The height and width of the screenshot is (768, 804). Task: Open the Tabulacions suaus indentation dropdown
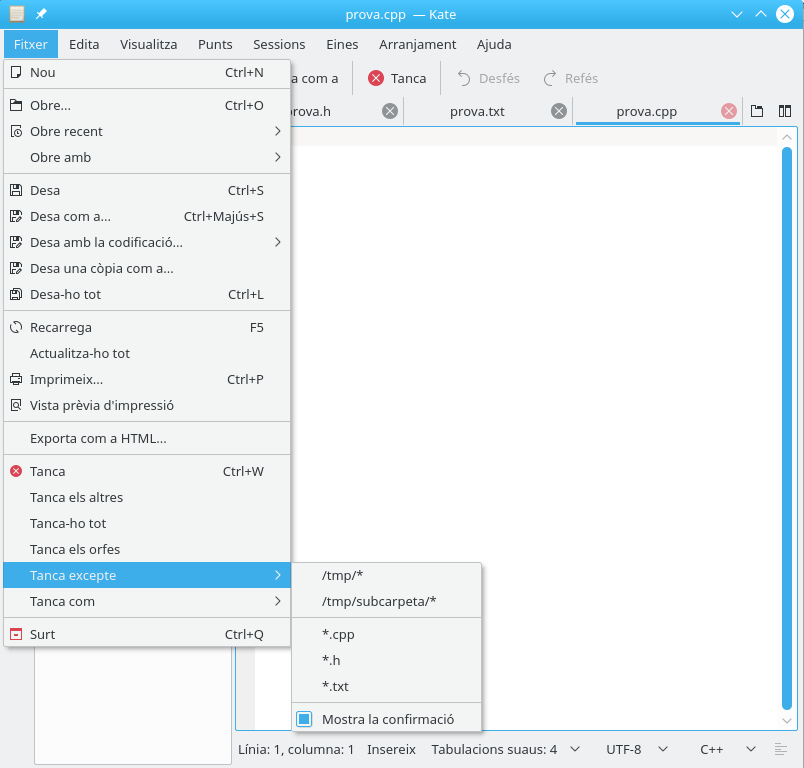coord(507,749)
